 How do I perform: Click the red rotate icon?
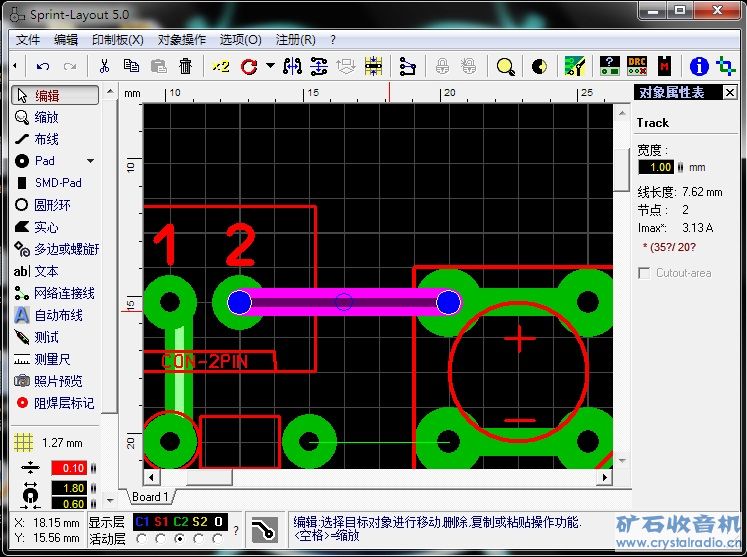[249, 66]
